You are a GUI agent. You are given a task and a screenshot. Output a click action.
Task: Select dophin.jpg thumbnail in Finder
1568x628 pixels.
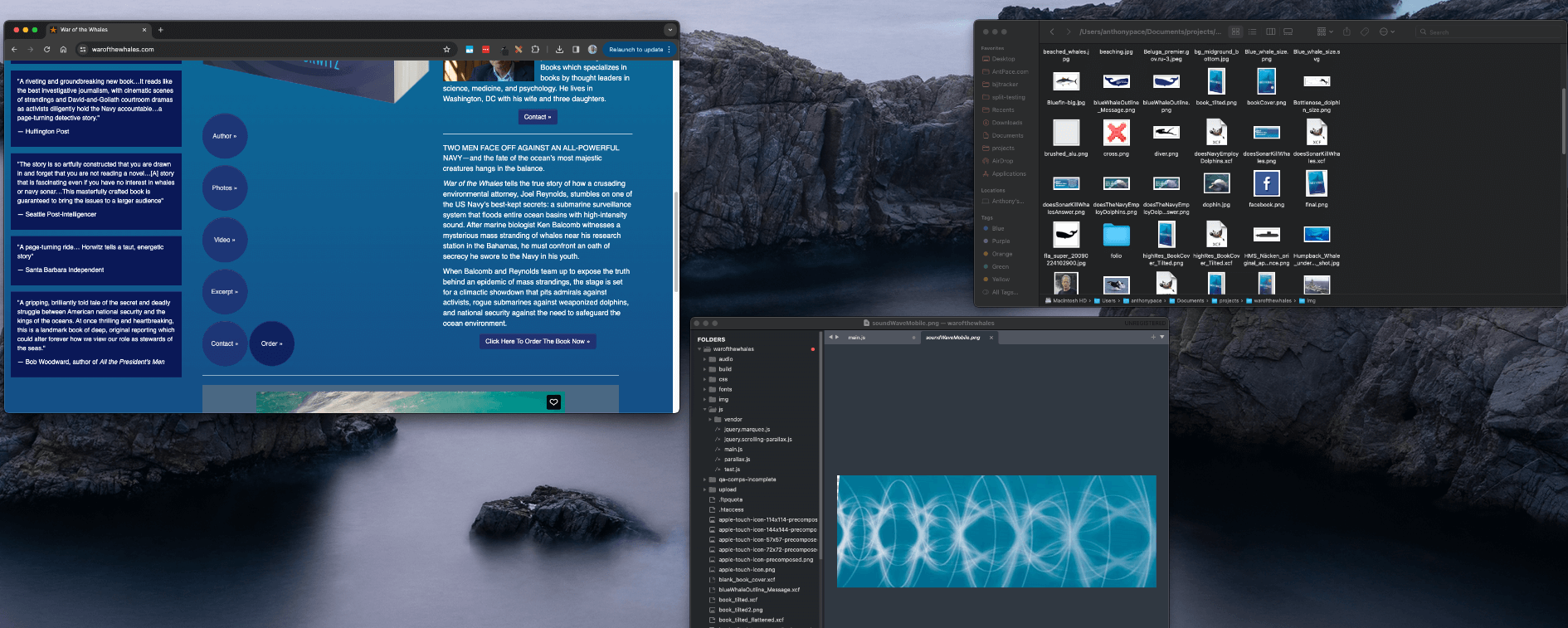click(x=1216, y=183)
